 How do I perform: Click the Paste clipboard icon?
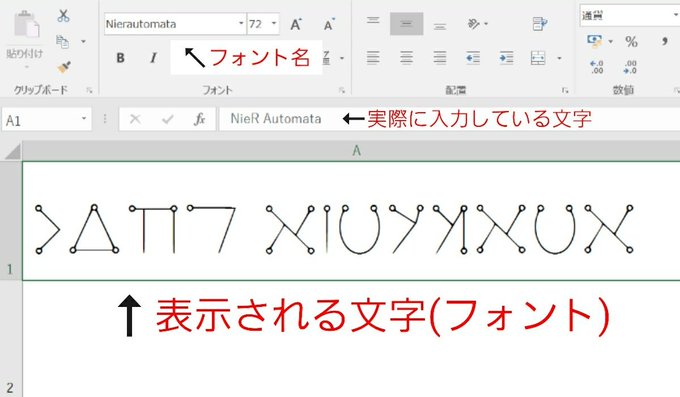tap(26, 24)
